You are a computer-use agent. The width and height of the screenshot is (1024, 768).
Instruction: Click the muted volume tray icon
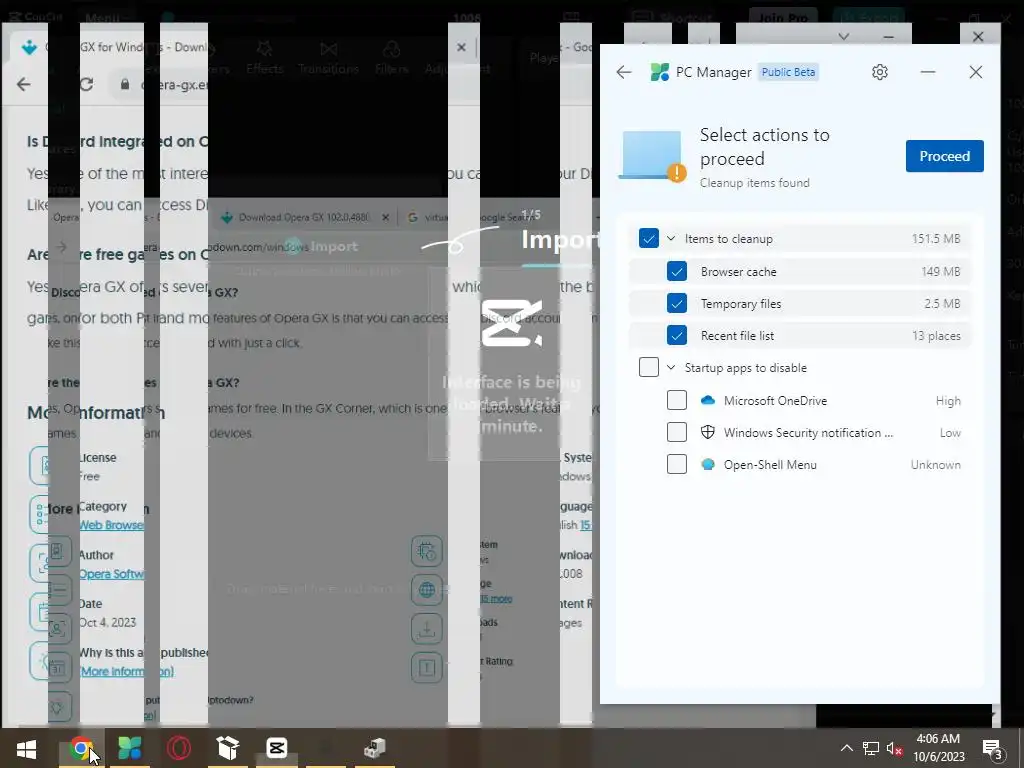[894, 748]
